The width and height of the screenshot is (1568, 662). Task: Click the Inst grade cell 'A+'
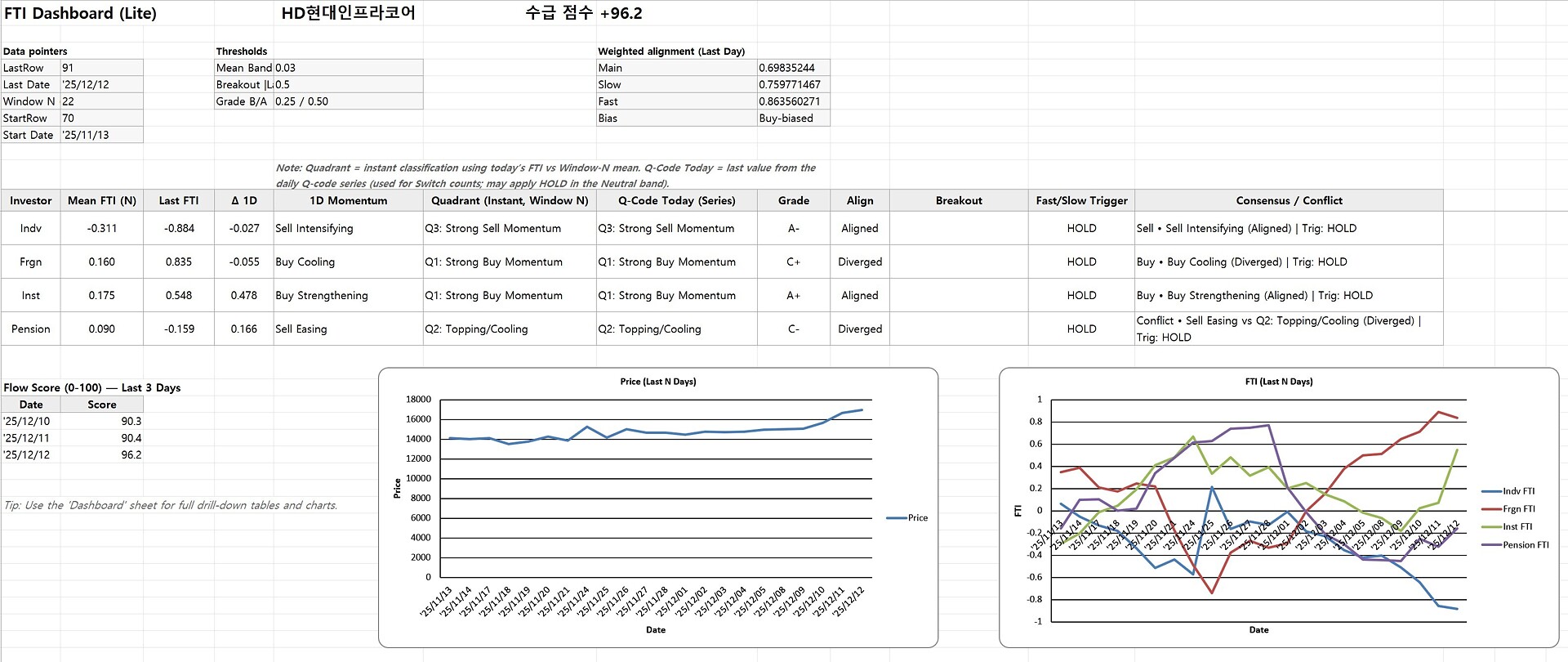coord(794,296)
